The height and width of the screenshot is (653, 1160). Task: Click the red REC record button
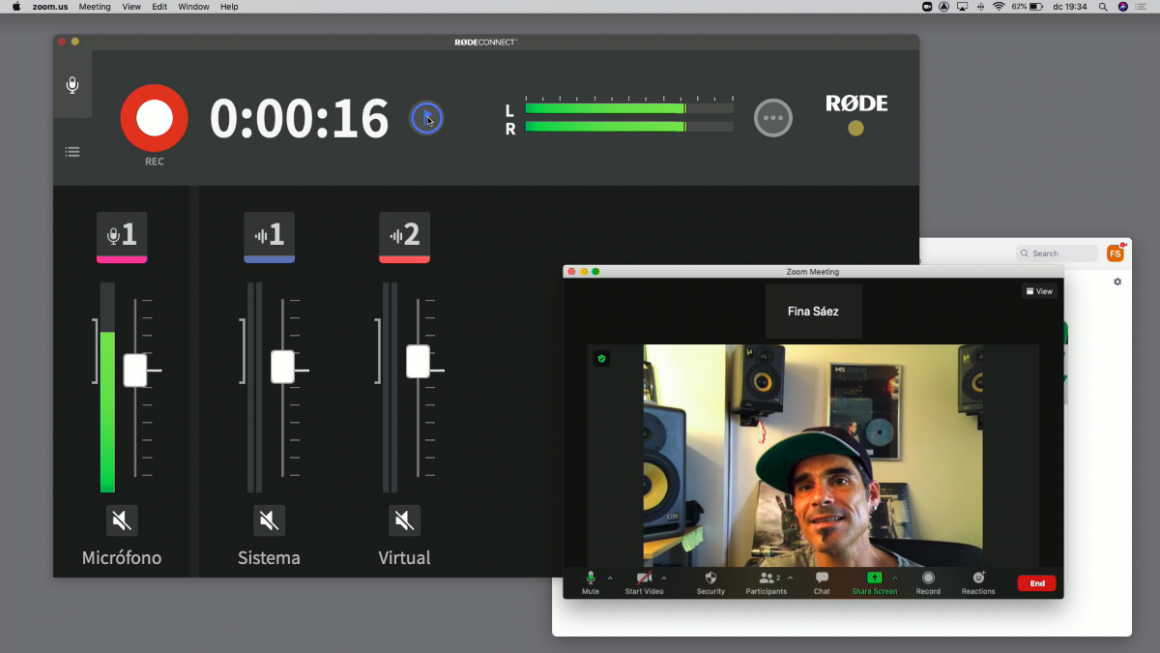point(154,118)
